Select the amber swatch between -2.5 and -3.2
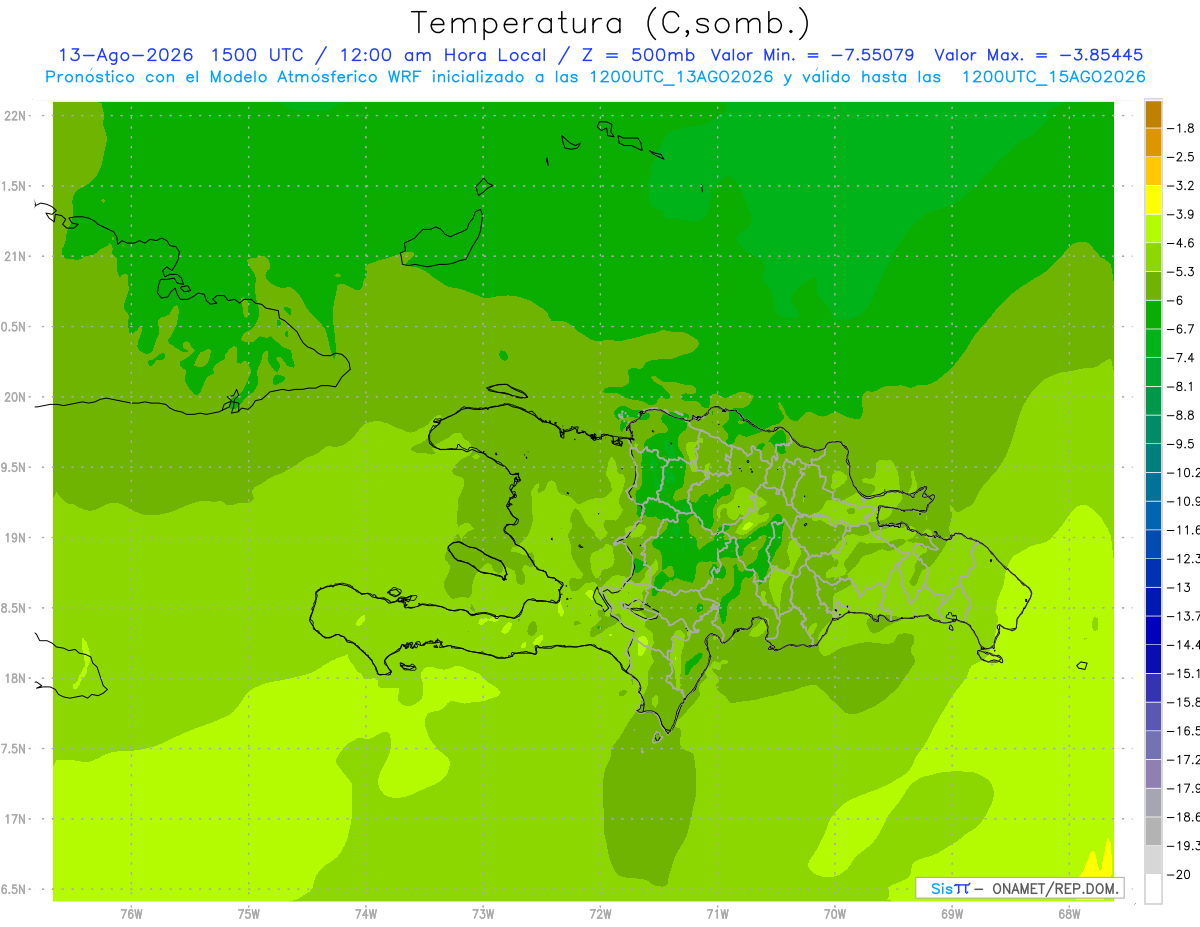 pos(1153,171)
